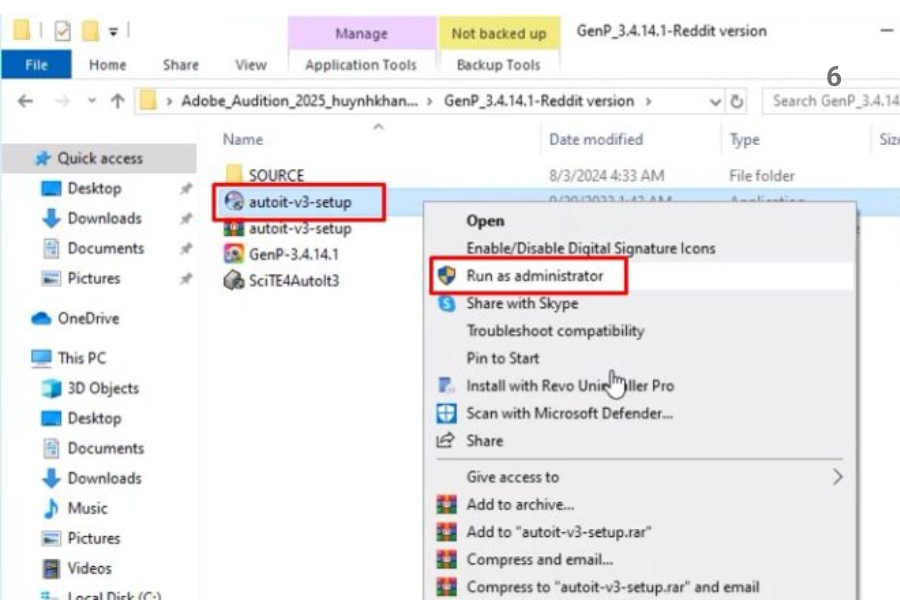The image size is (900, 600).
Task: Expand the Give access to submenu arrow
Action: (837, 477)
